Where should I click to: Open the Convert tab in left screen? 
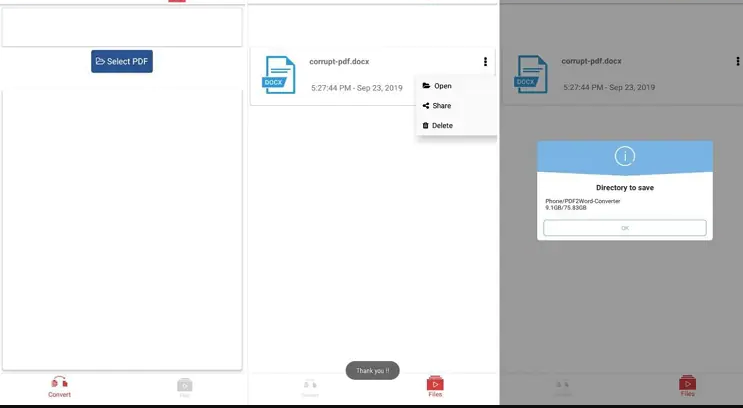pyautogui.click(x=59, y=387)
